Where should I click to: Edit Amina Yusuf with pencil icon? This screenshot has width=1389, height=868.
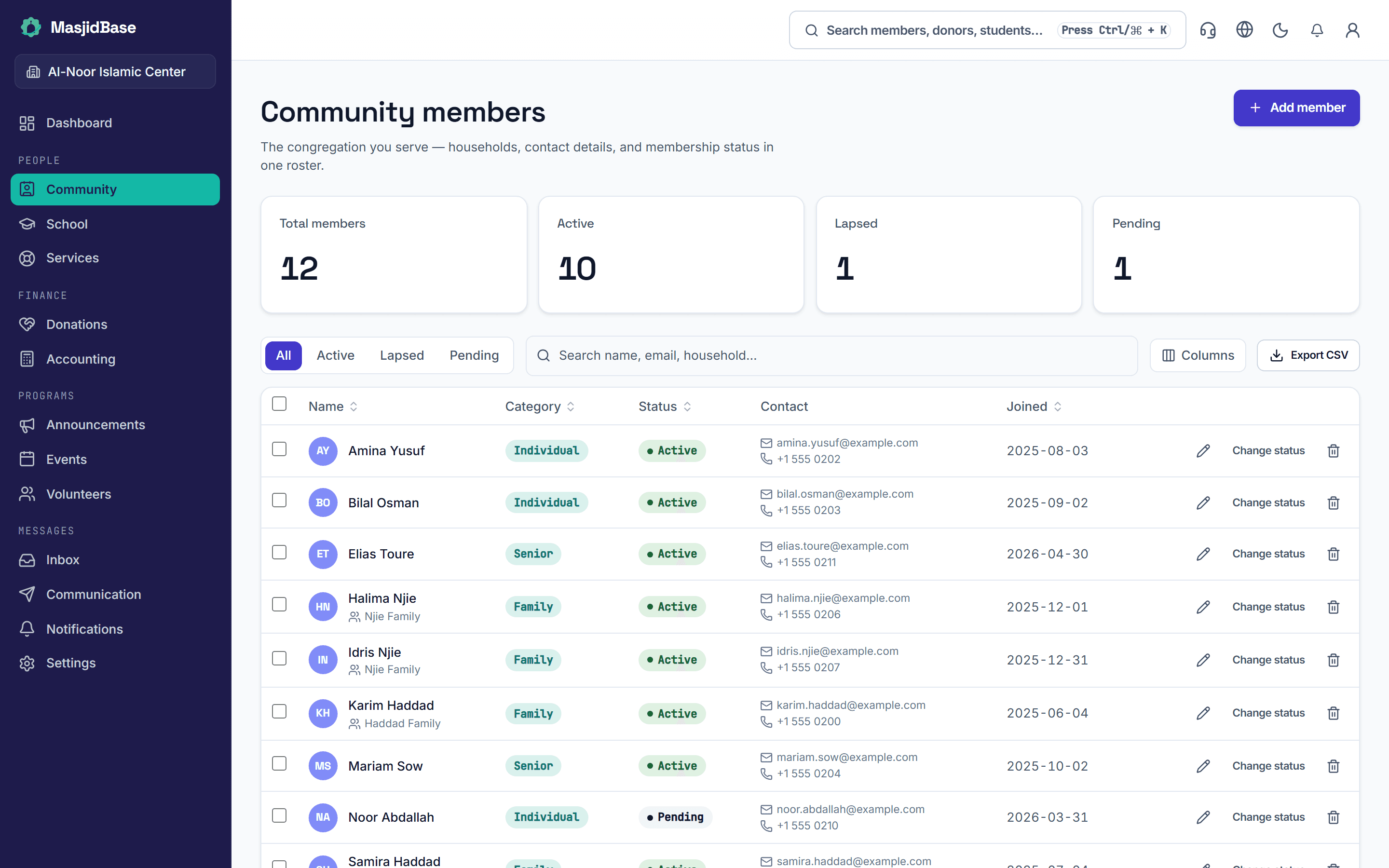(x=1203, y=451)
